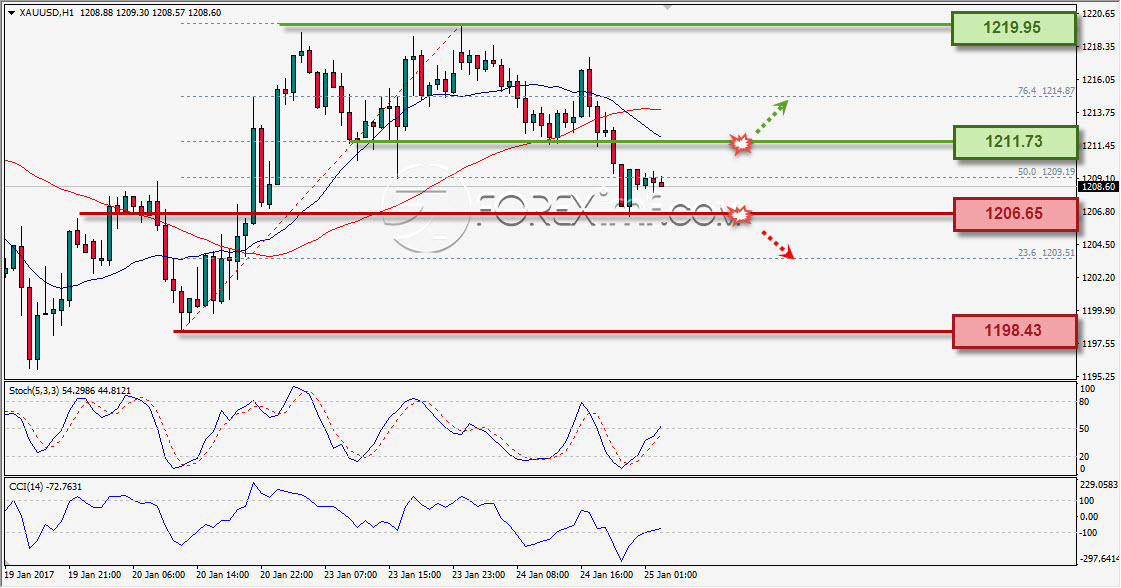The width and height of the screenshot is (1121, 588).
Task: Click the chart shift triangle at top
Action: tap(667, 7)
